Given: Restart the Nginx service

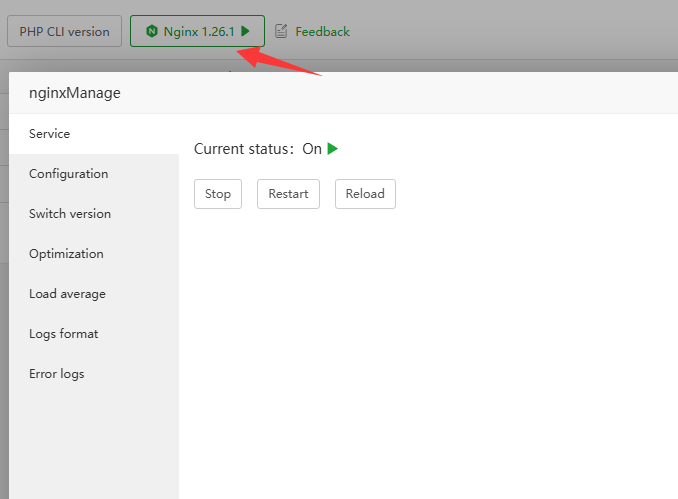Looking at the screenshot, I should pyautogui.click(x=288, y=194).
